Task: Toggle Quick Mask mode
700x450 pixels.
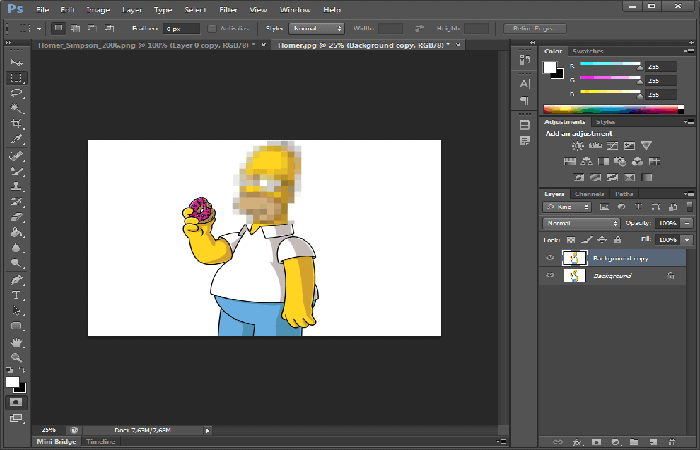Action: [16, 402]
